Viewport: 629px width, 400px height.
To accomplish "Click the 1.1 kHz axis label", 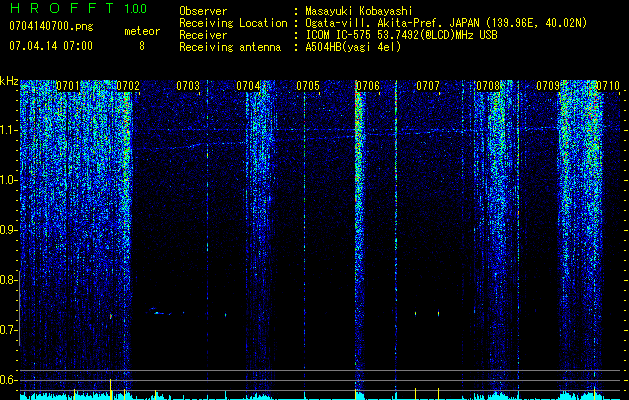I will (8, 130).
